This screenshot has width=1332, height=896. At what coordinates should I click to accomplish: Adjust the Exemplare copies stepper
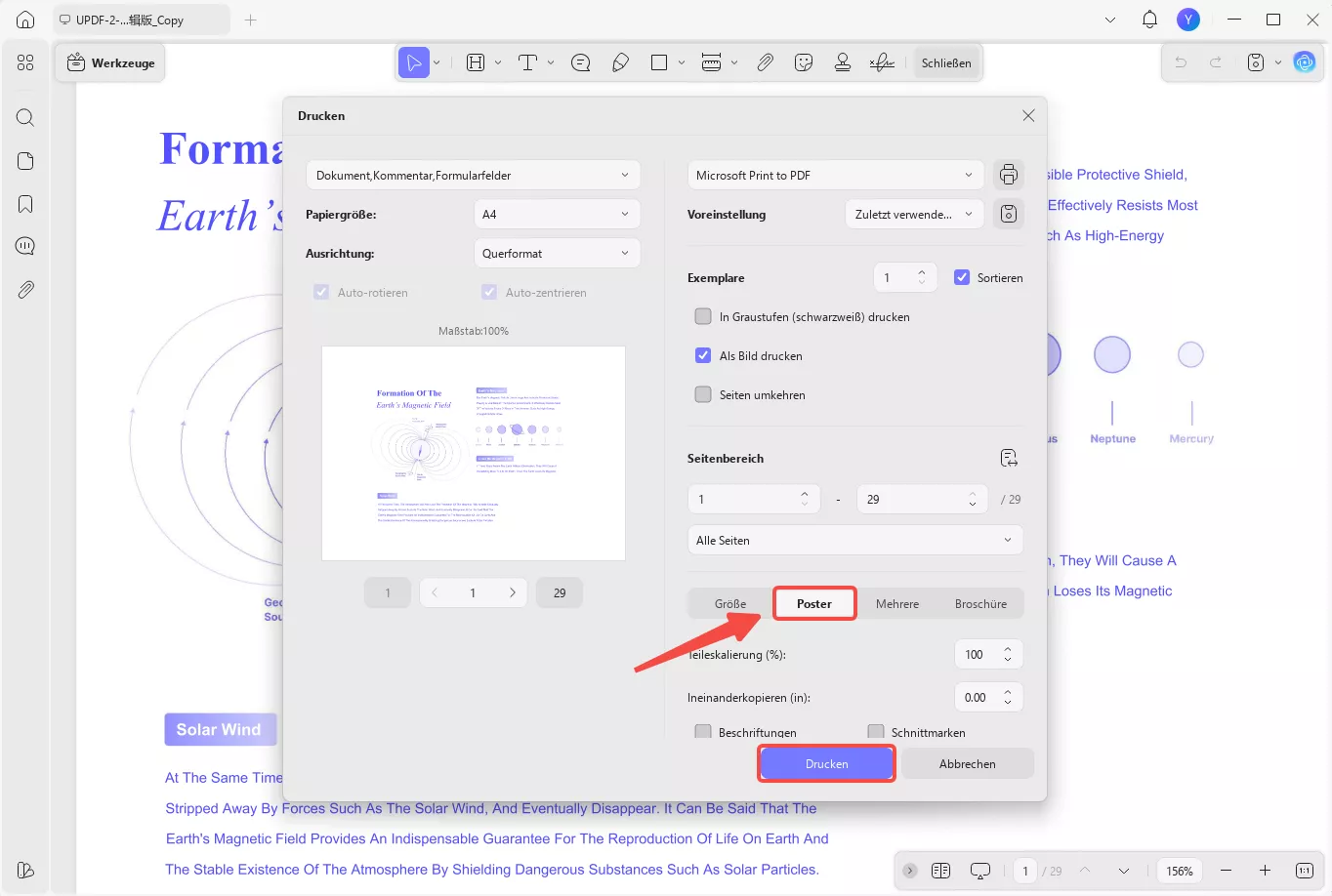tap(921, 277)
